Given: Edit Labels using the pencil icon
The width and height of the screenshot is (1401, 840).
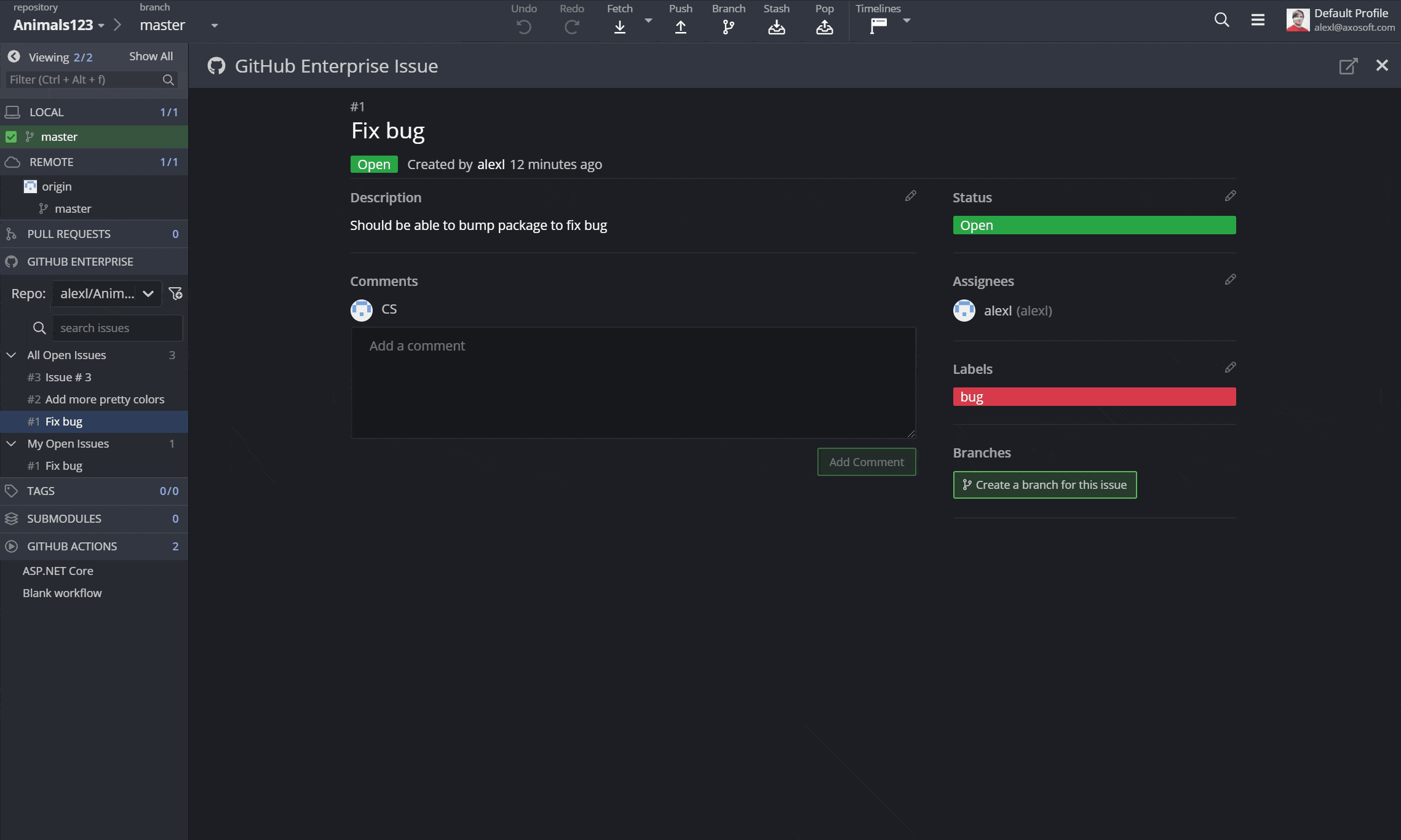Looking at the screenshot, I should 1230,368.
